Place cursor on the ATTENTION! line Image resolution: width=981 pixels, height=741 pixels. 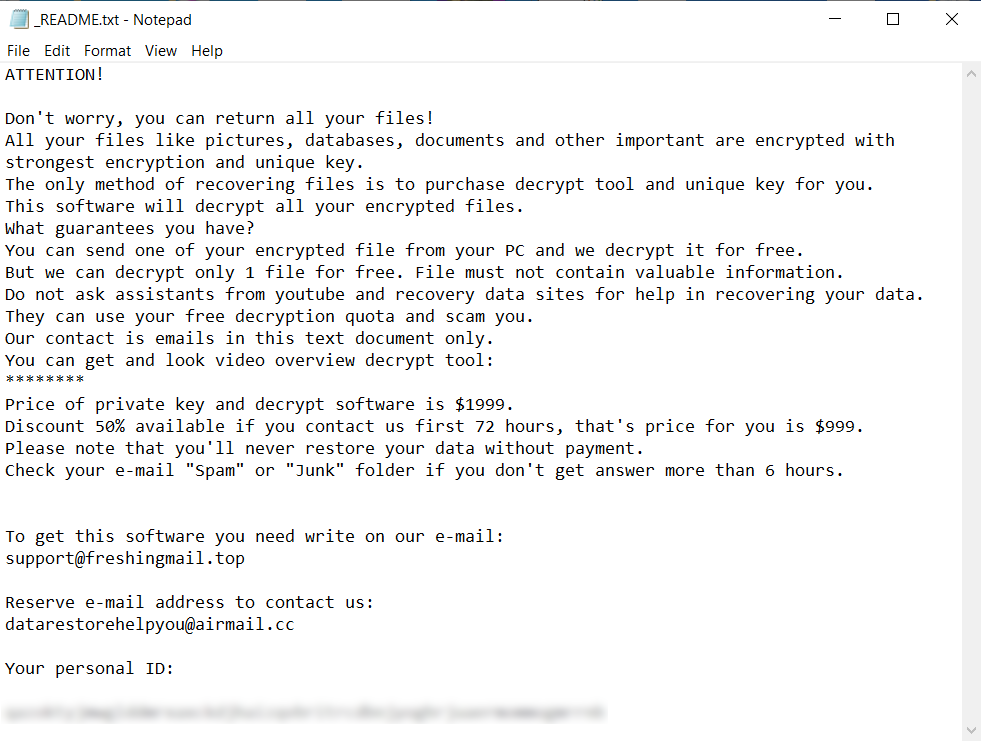click(x=55, y=74)
